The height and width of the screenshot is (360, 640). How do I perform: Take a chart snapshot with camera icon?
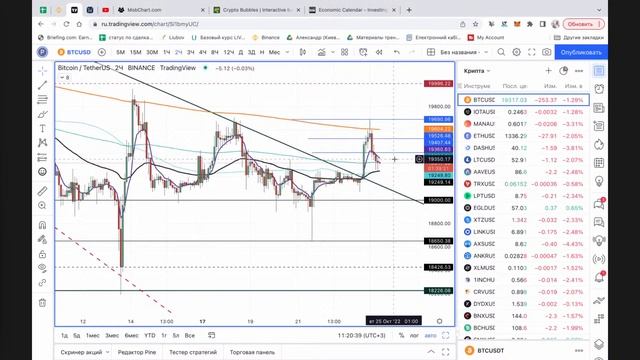pyautogui.click(x=547, y=52)
